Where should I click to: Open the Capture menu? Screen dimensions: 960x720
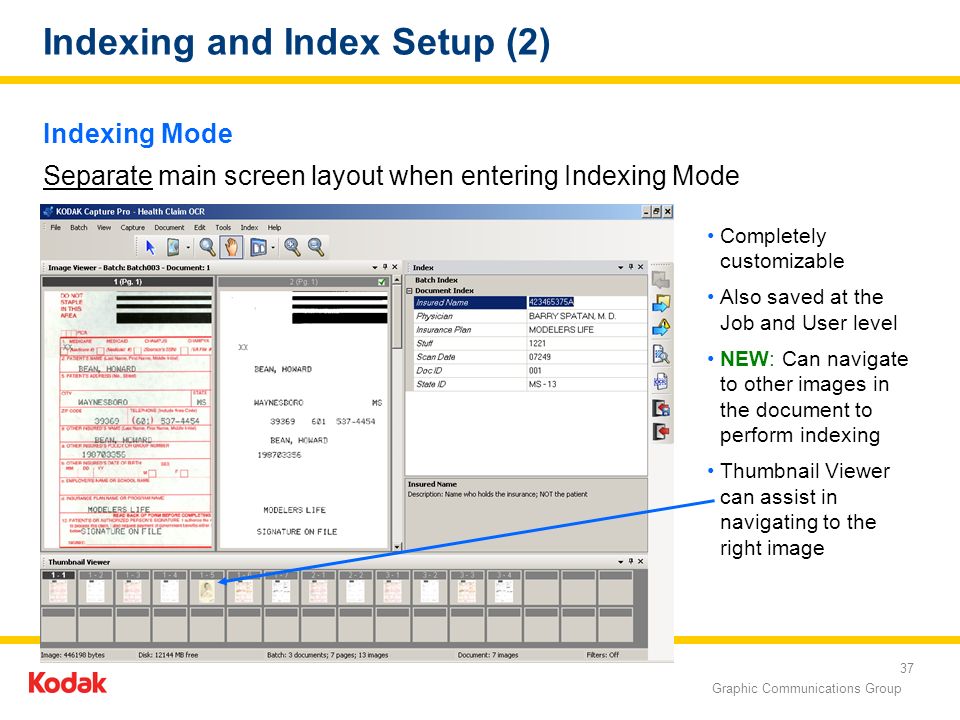[x=132, y=227]
